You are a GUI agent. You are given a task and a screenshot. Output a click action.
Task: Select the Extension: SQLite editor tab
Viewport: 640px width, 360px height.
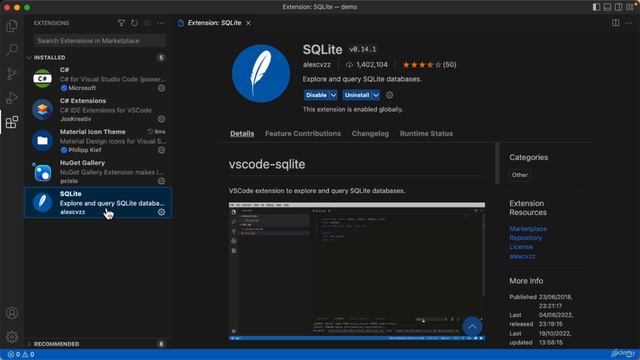(x=214, y=23)
